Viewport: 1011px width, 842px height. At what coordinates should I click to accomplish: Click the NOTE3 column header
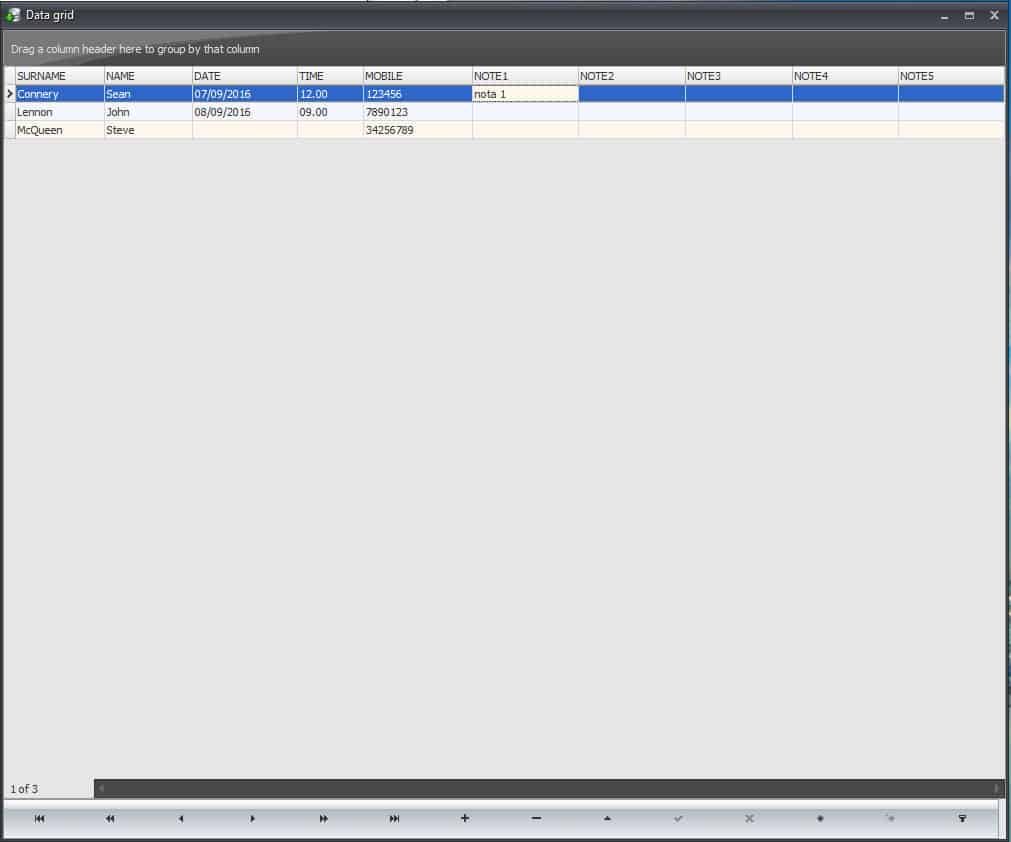[738, 76]
